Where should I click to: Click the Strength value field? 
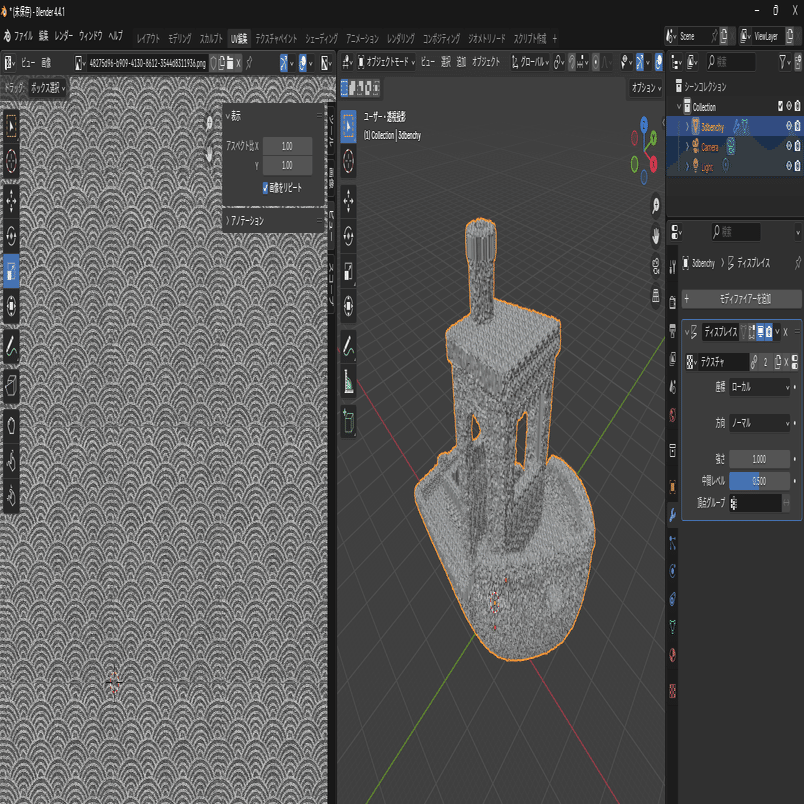click(759, 459)
